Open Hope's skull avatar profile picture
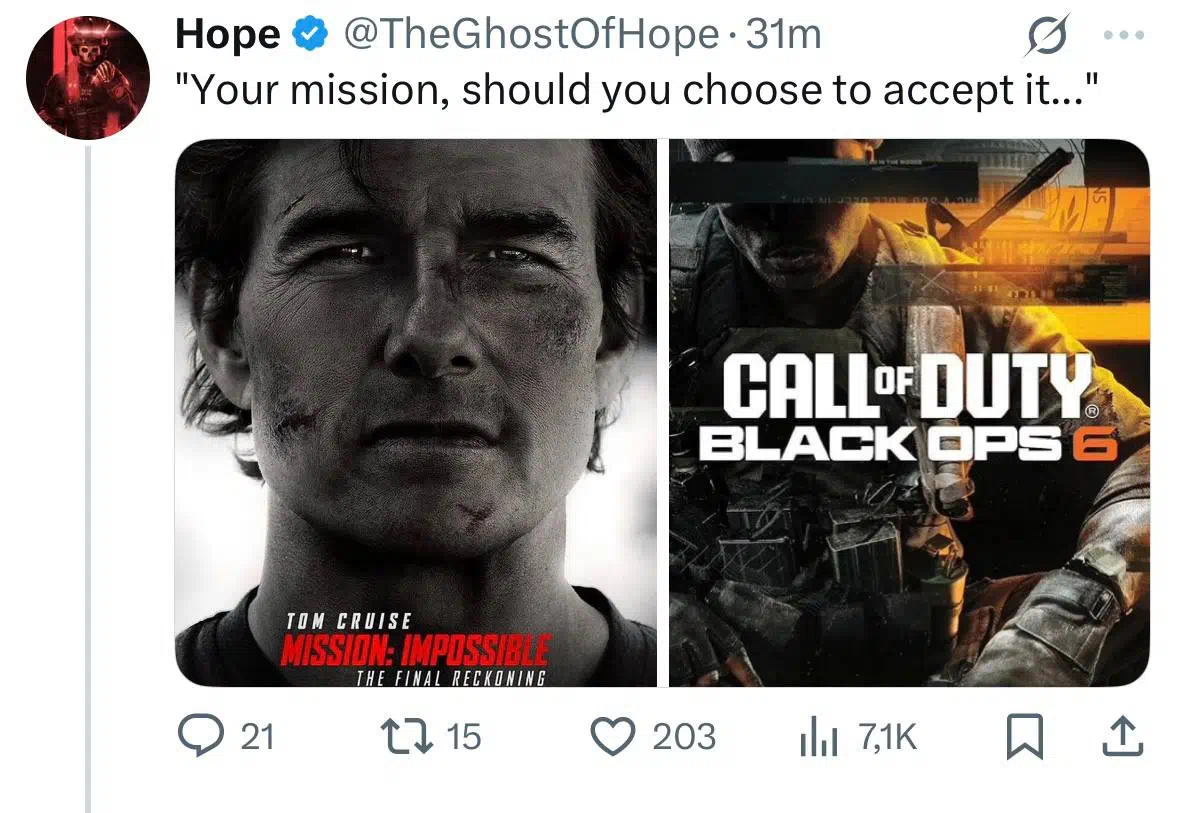This screenshot has height=813, width=1178. coord(88,78)
